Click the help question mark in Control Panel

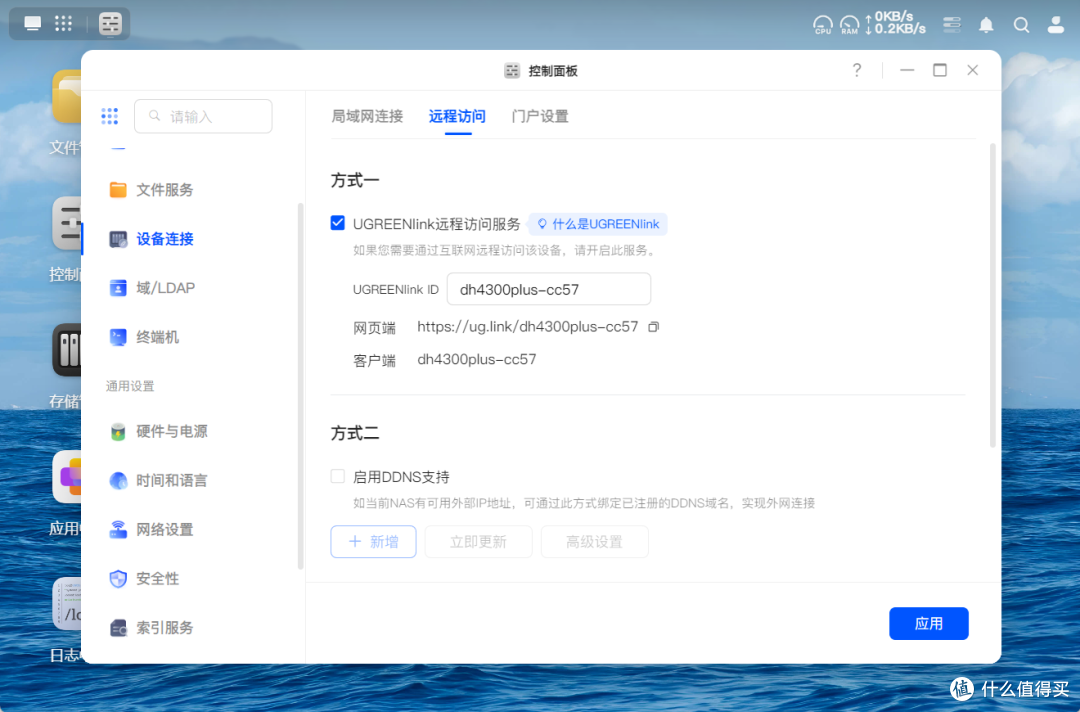click(x=857, y=70)
